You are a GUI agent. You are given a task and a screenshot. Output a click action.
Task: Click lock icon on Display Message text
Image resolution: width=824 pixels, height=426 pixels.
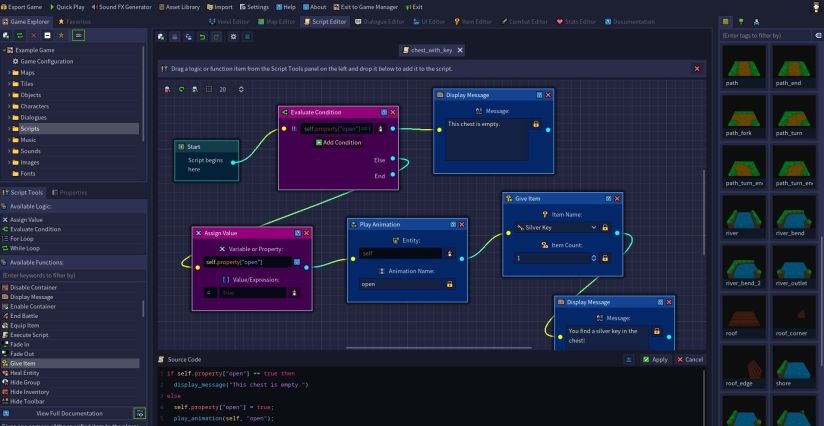(536, 124)
